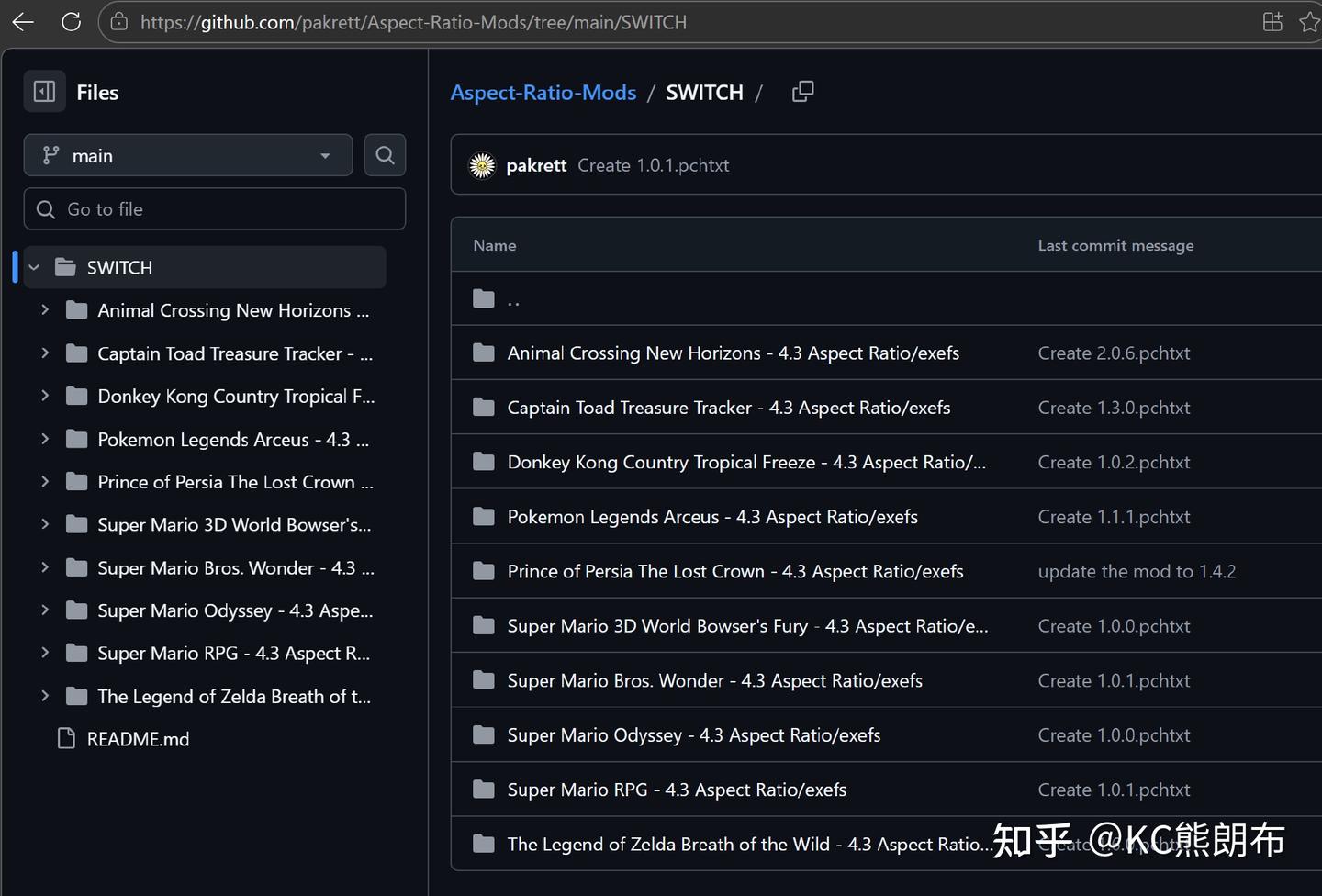Expand Donkey Kong Country tree folder

tap(45, 396)
